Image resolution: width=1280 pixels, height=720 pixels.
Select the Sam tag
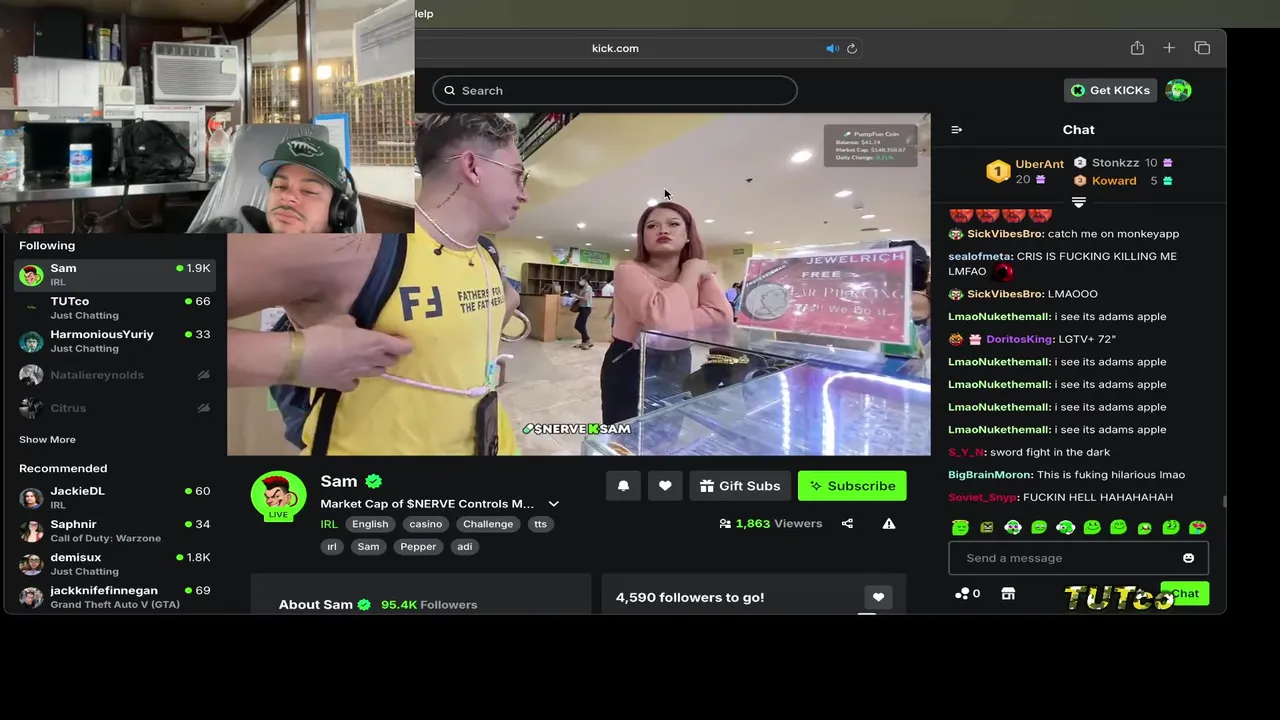point(369,547)
